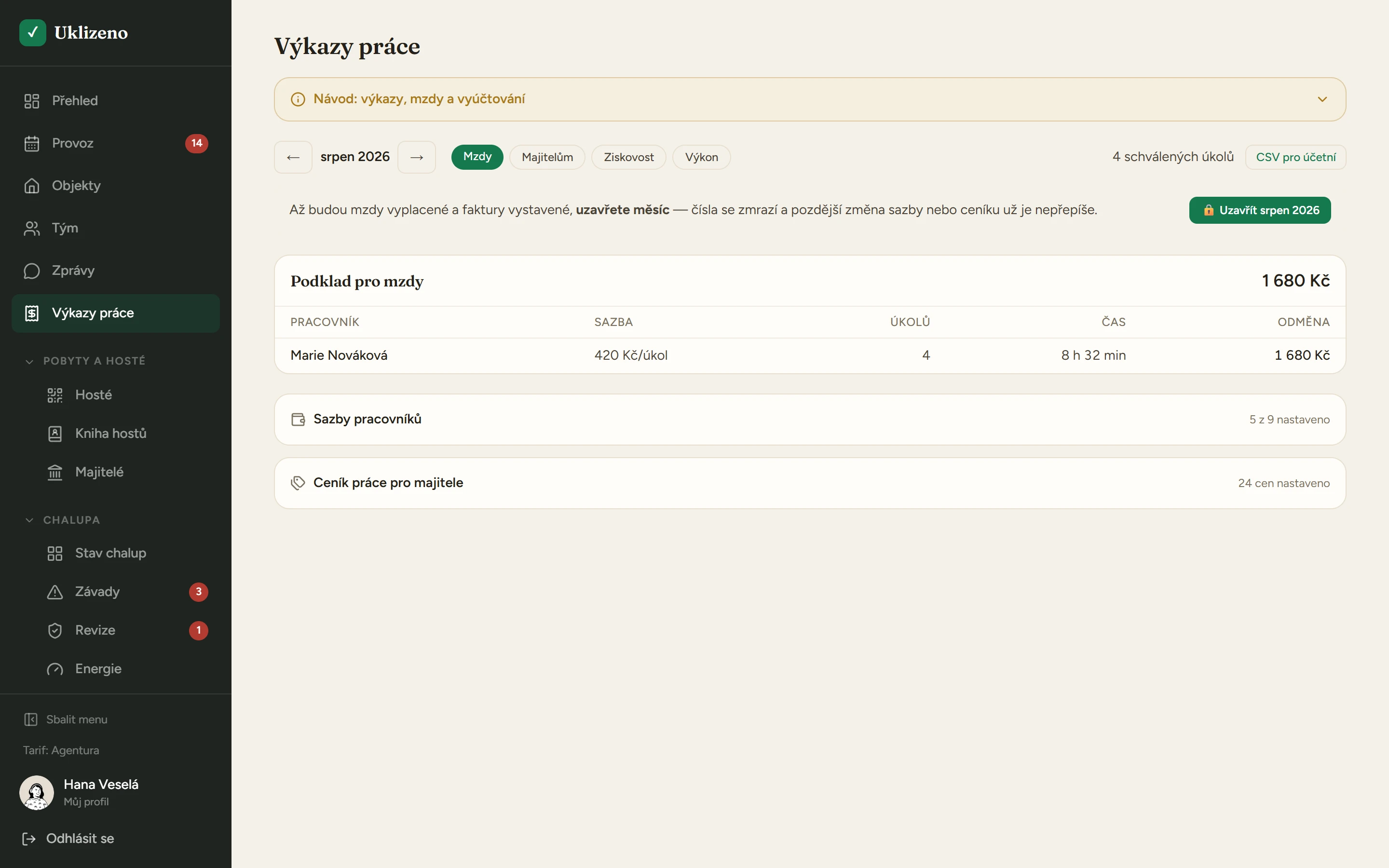This screenshot has width=1389, height=868.
Task: Select Marie Nováková worker name
Action: click(x=339, y=355)
